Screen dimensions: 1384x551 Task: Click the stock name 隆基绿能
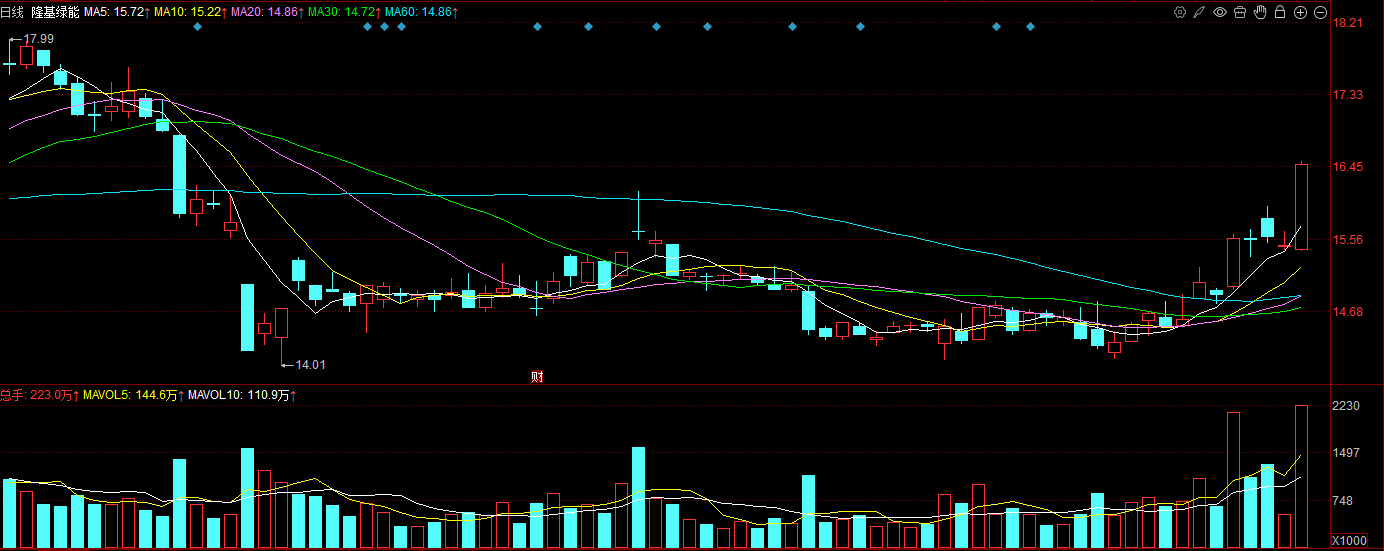(55, 12)
